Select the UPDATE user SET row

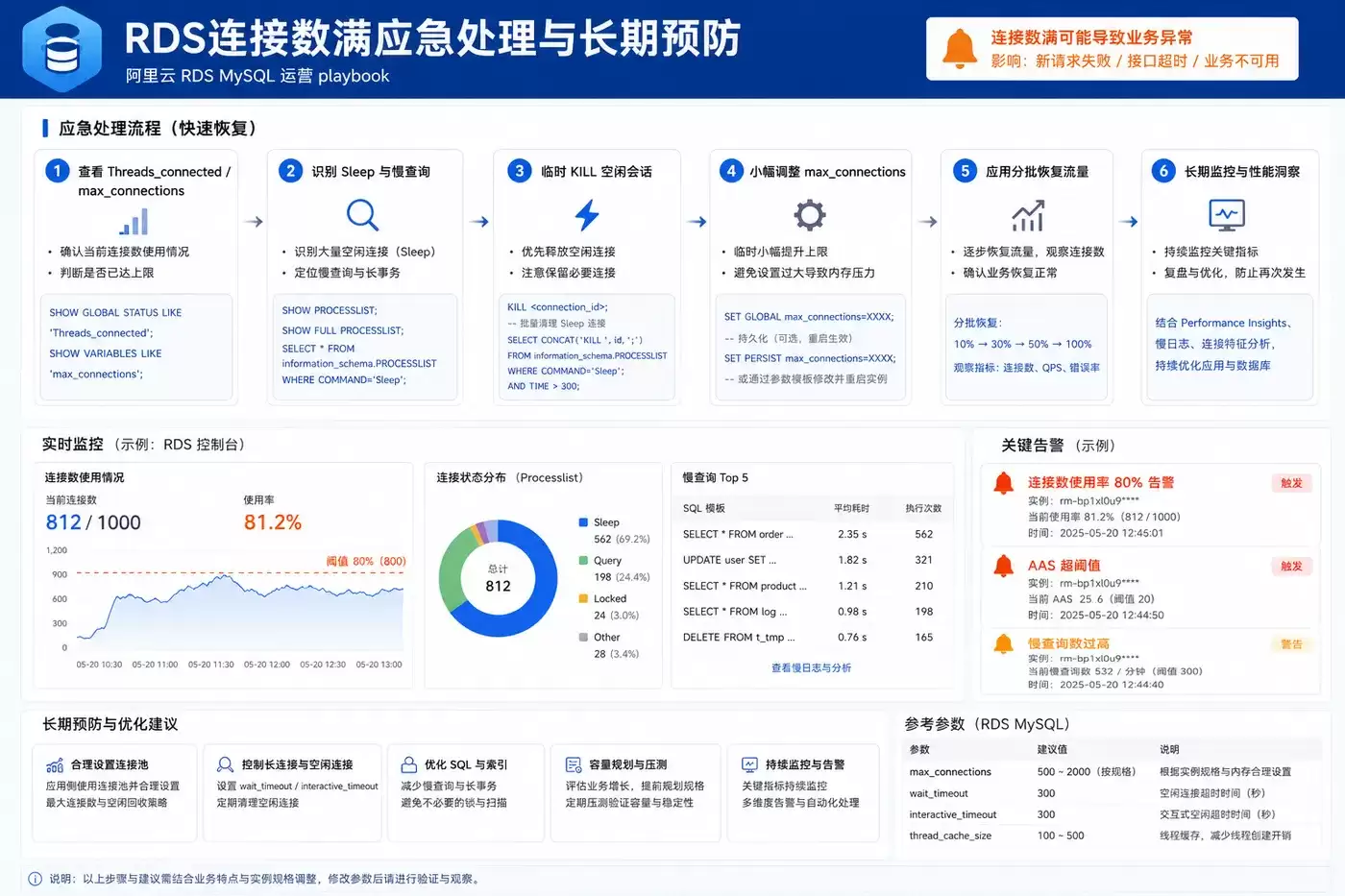tap(811, 560)
